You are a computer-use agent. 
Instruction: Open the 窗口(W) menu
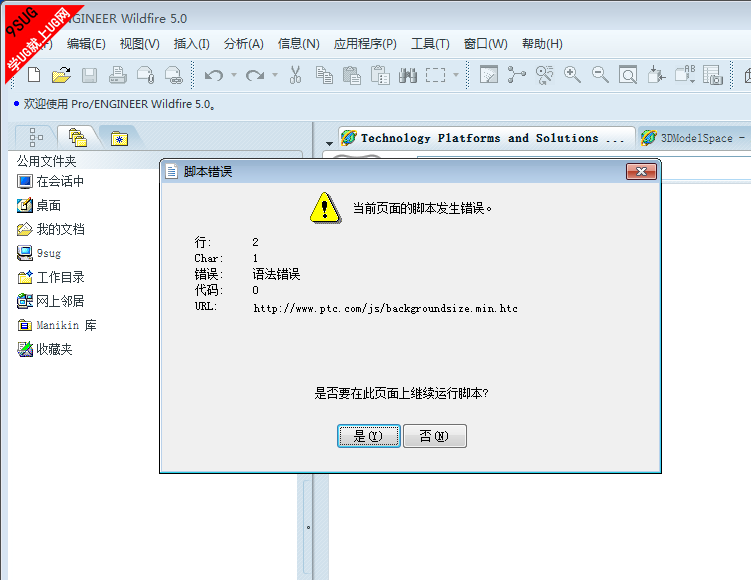pos(486,44)
